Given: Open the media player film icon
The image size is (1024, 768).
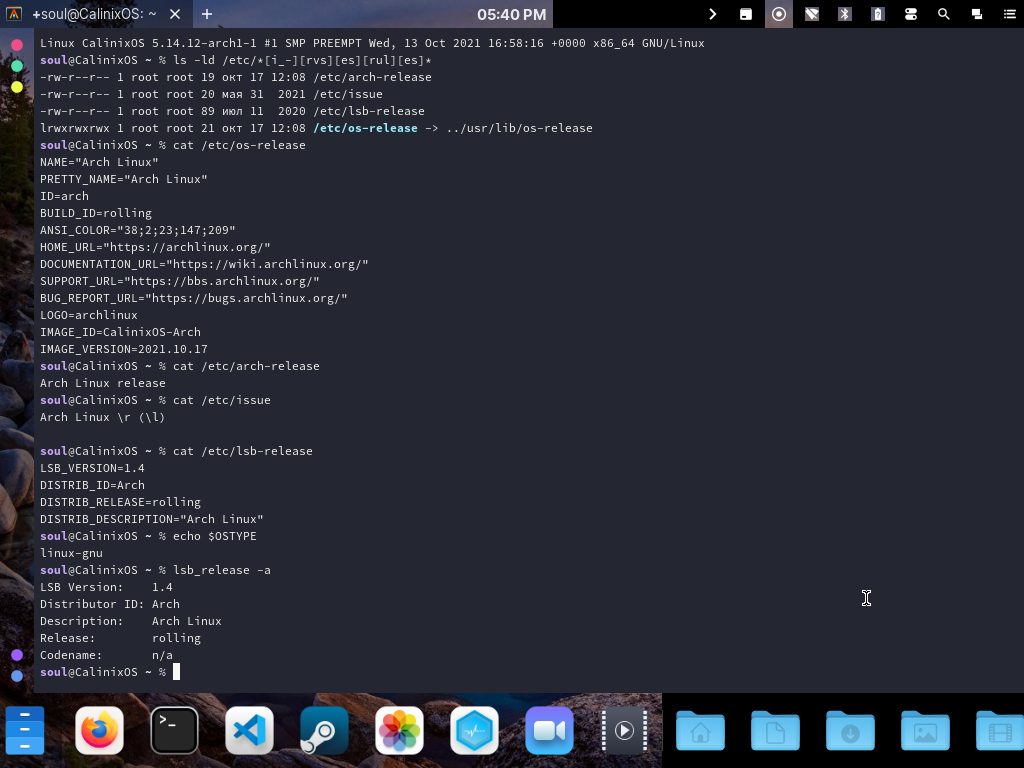Looking at the screenshot, I should 624,730.
